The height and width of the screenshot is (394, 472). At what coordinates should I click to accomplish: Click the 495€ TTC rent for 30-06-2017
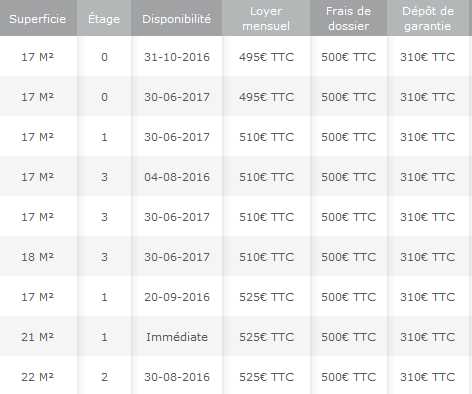tap(266, 97)
